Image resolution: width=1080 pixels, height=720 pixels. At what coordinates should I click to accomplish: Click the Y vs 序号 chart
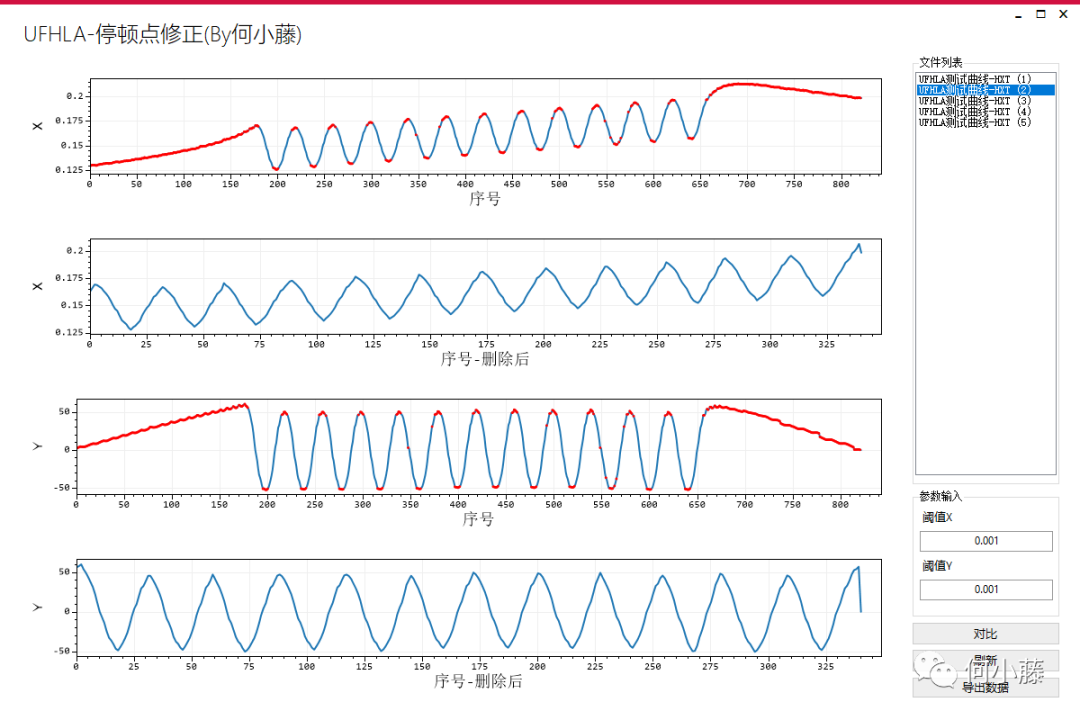(x=479, y=446)
